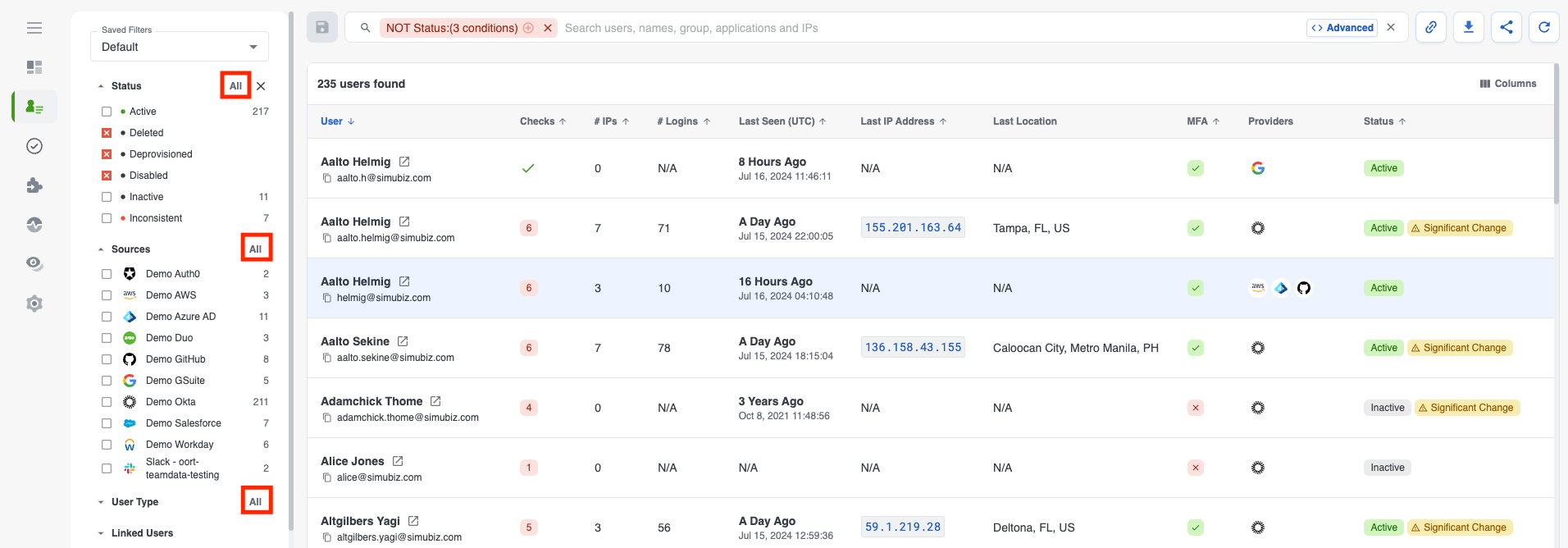Click the Advanced search button
The height and width of the screenshot is (548, 1568).
point(1342,28)
